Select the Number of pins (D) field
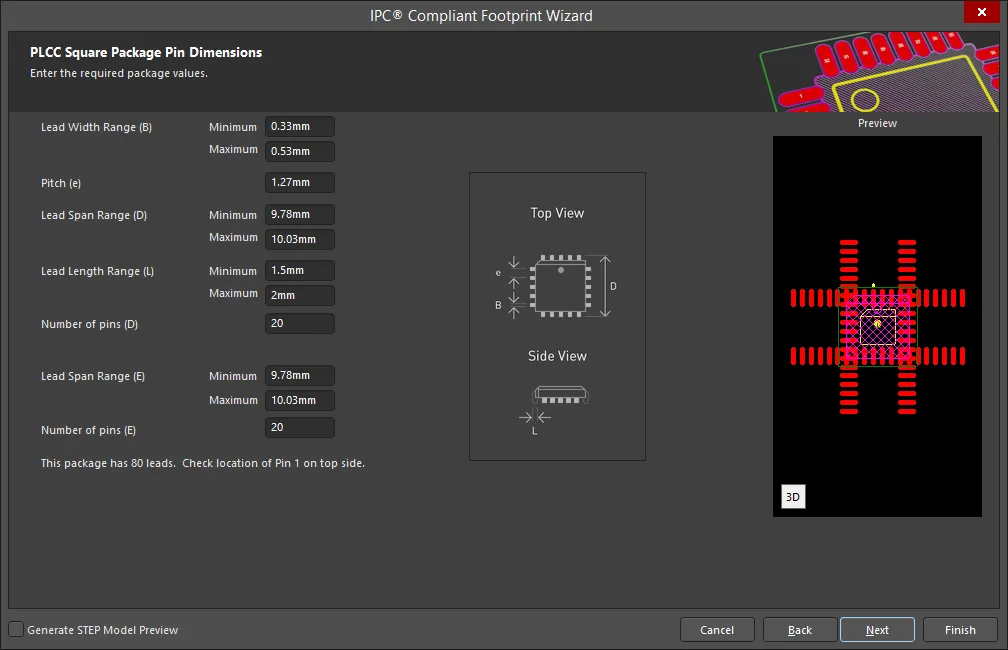1008x650 pixels. (x=300, y=323)
